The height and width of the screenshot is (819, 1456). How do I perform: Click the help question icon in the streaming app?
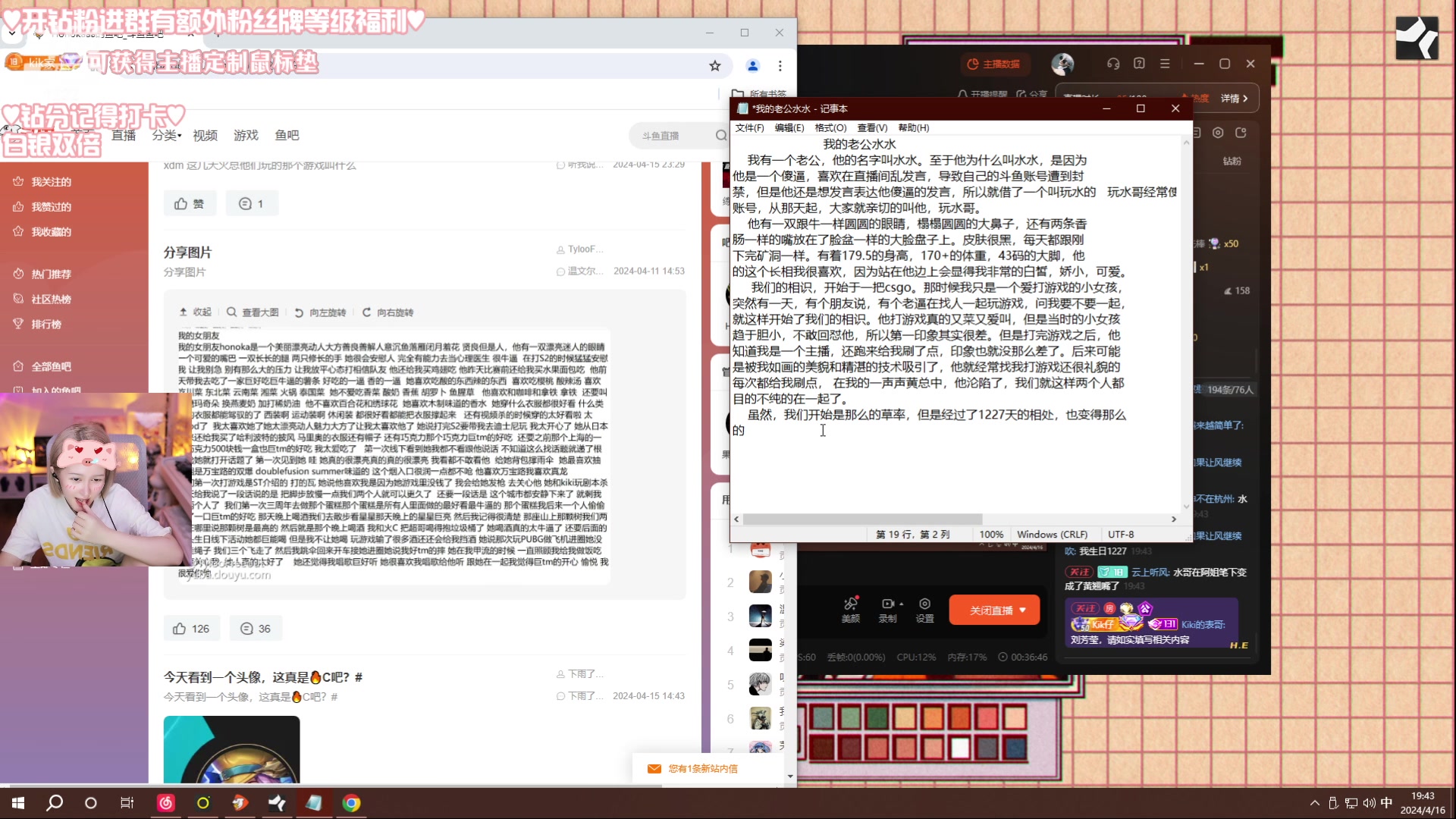pos(1139,64)
